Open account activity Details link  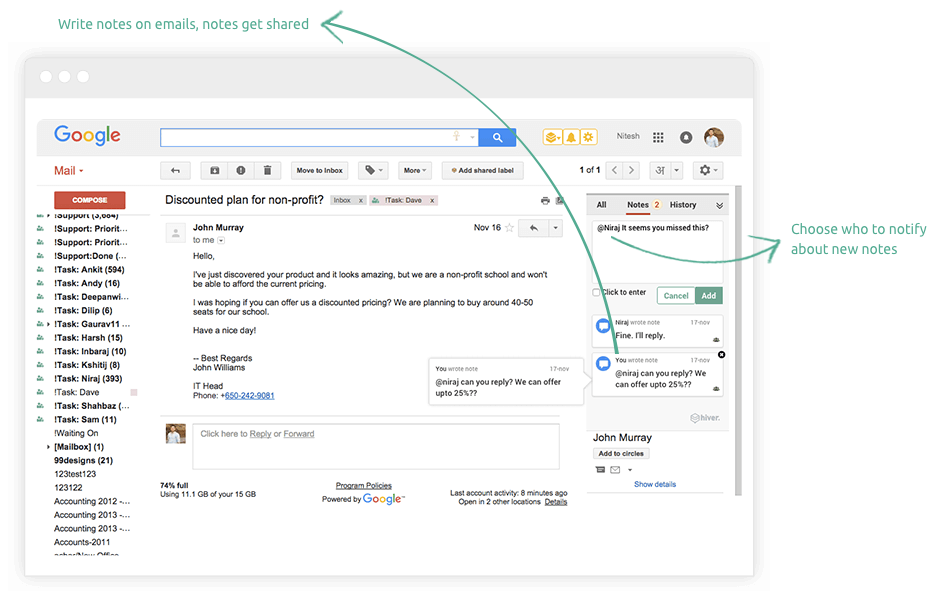[x=556, y=502]
